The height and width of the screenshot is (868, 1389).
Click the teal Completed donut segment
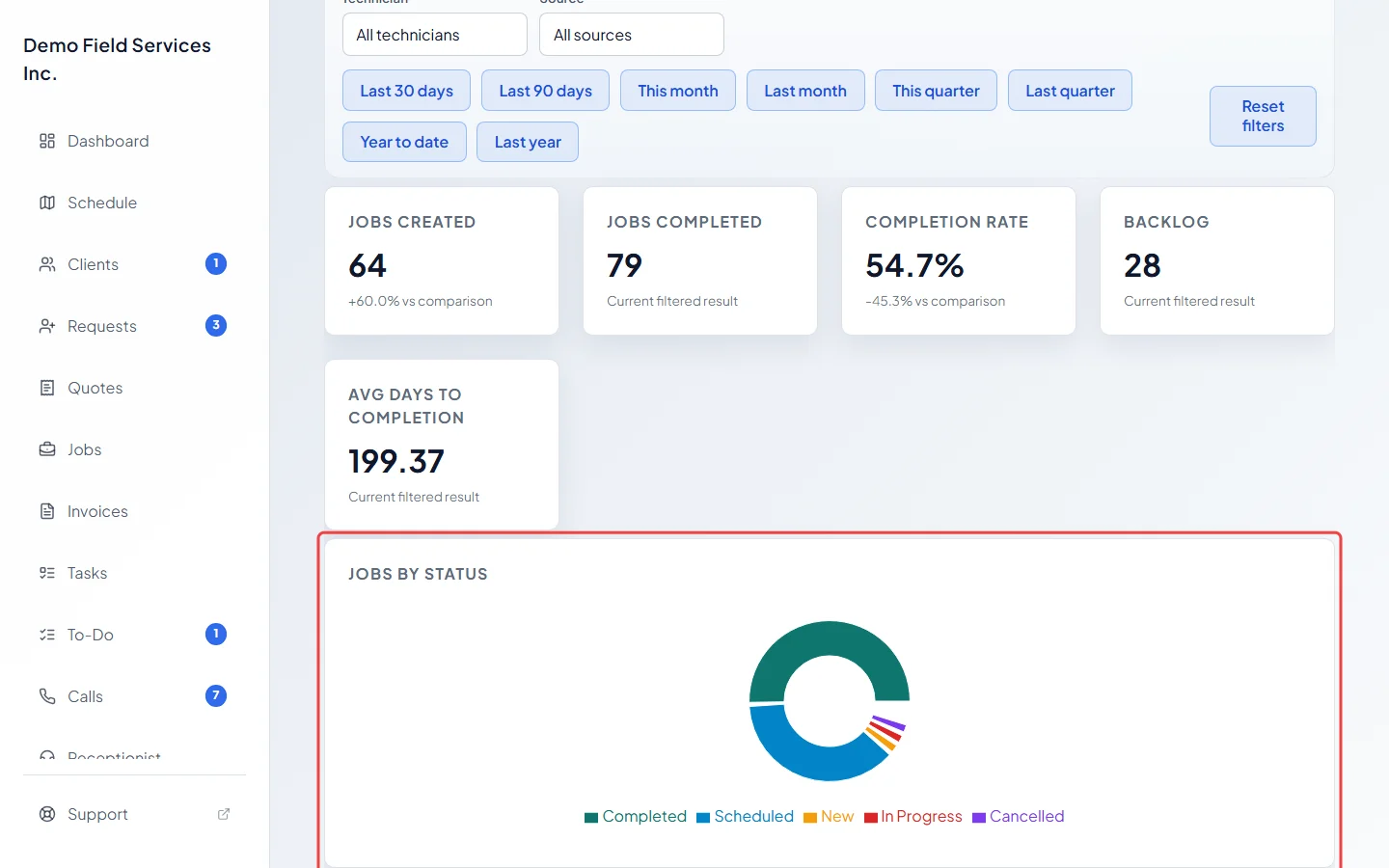(830, 638)
